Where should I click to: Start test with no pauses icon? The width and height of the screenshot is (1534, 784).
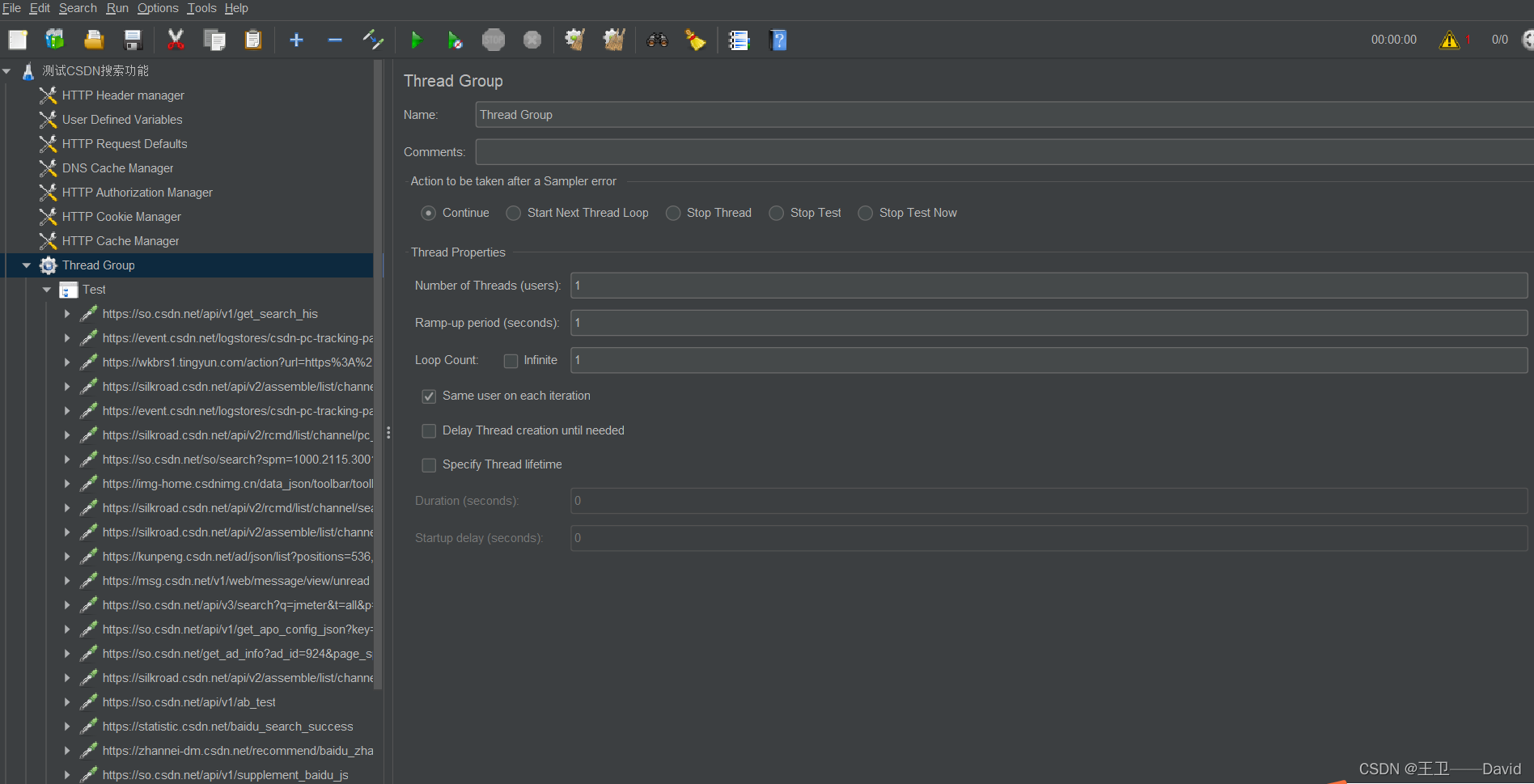(455, 40)
